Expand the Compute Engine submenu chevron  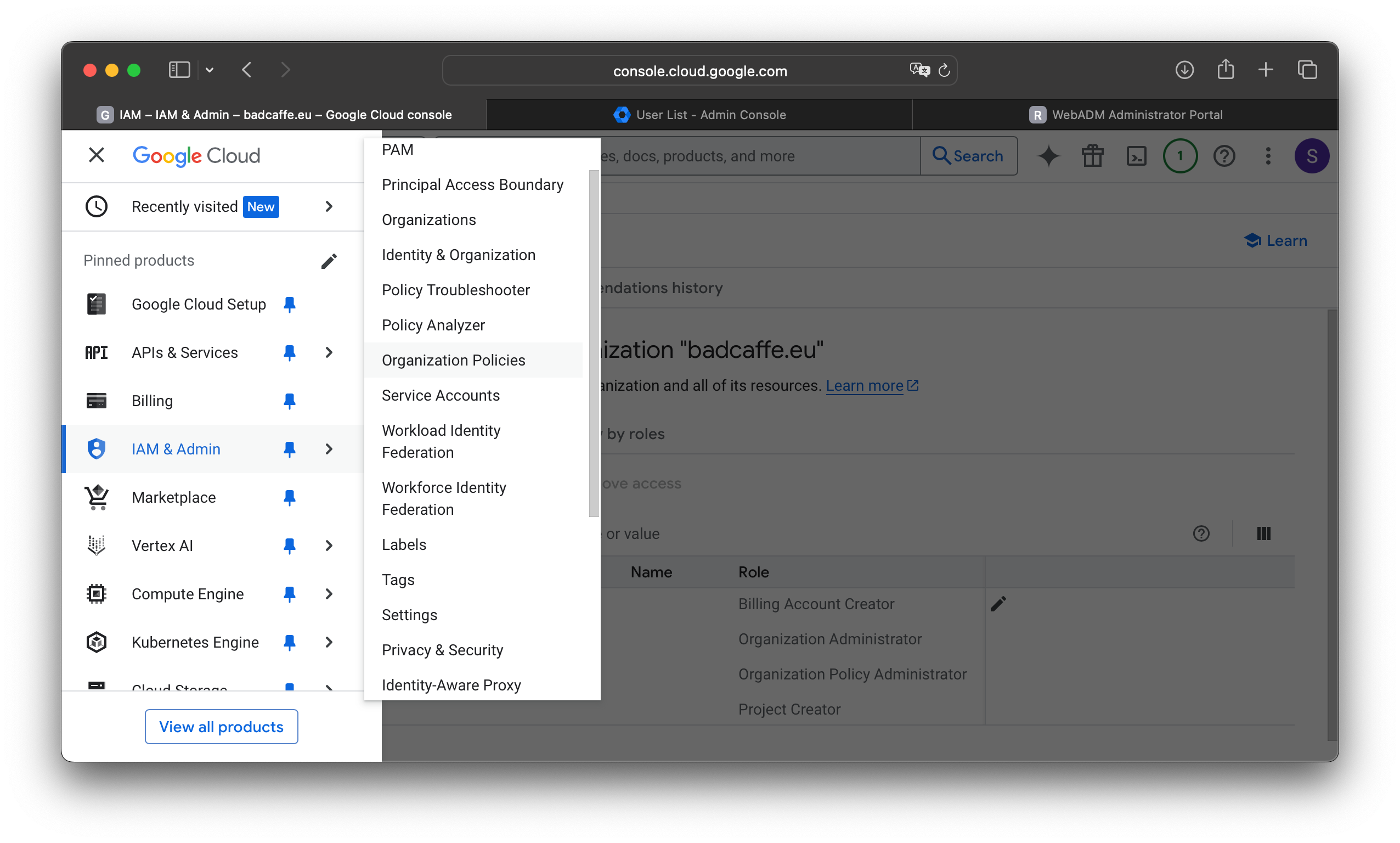tap(329, 594)
